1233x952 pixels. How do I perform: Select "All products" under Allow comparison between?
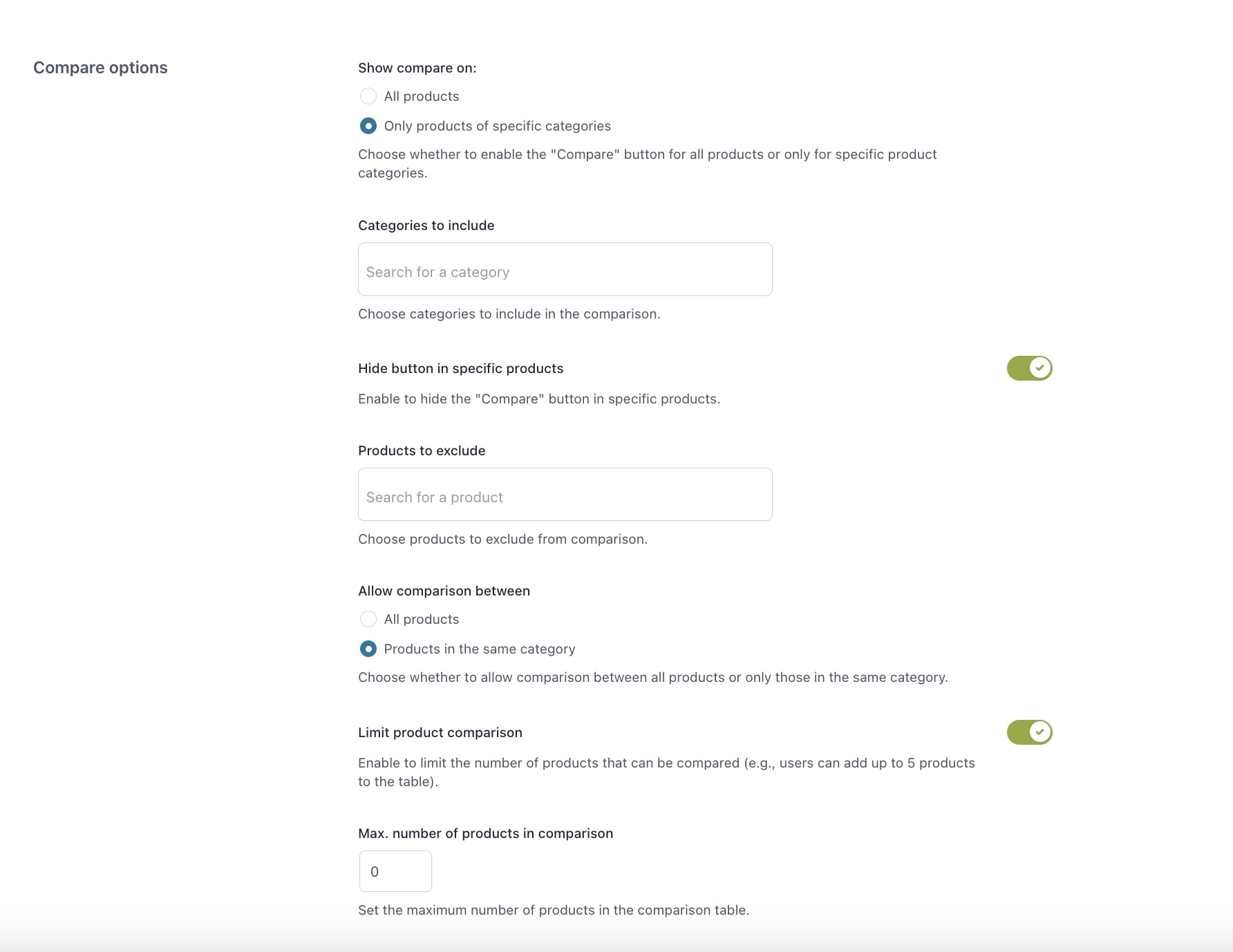(368, 619)
